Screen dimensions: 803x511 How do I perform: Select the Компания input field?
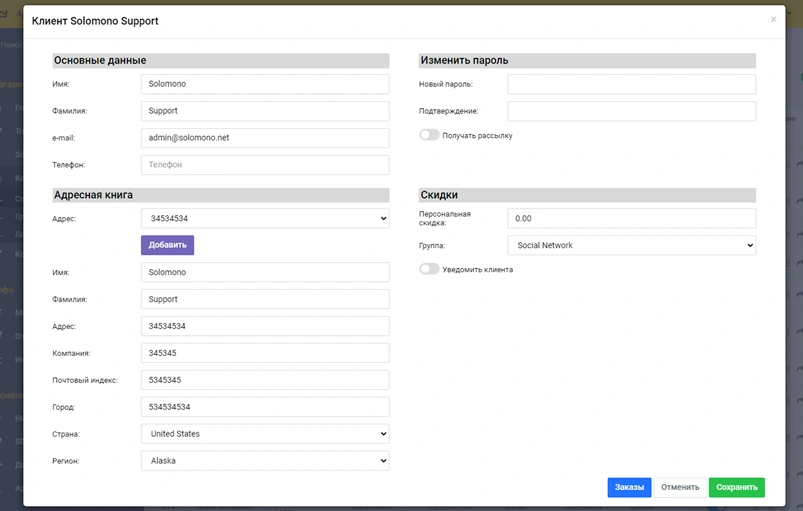coord(265,353)
